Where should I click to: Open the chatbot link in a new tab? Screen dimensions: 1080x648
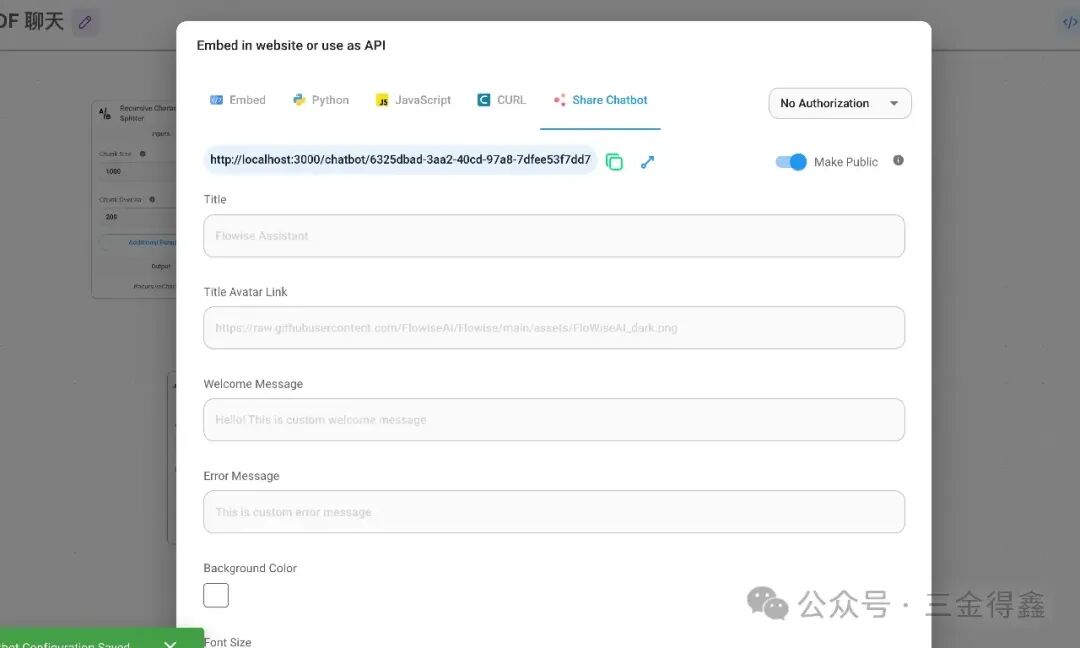tap(647, 162)
